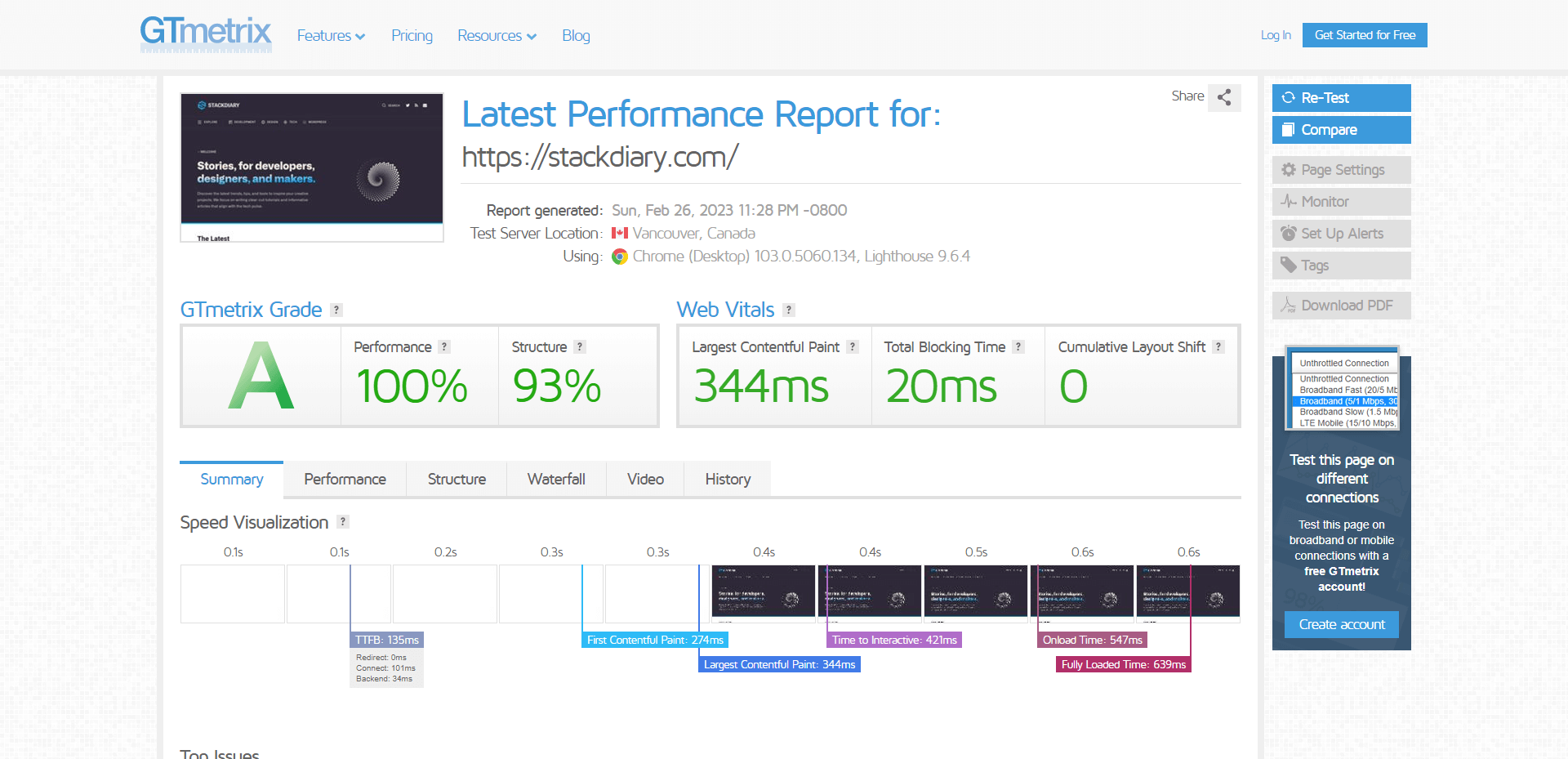Click the Page Settings gear icon

[x=1289, y=170]
